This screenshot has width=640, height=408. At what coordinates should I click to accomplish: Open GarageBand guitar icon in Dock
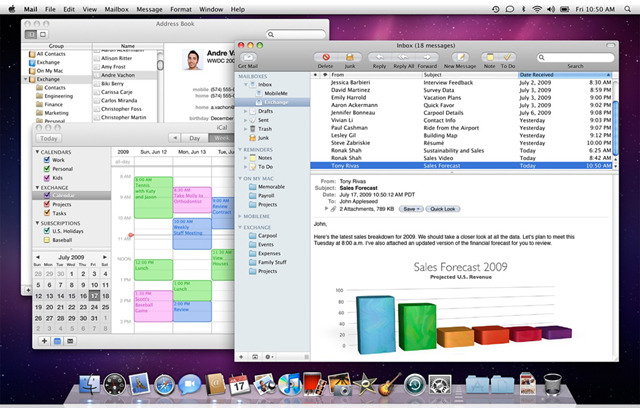click(390, 384)
